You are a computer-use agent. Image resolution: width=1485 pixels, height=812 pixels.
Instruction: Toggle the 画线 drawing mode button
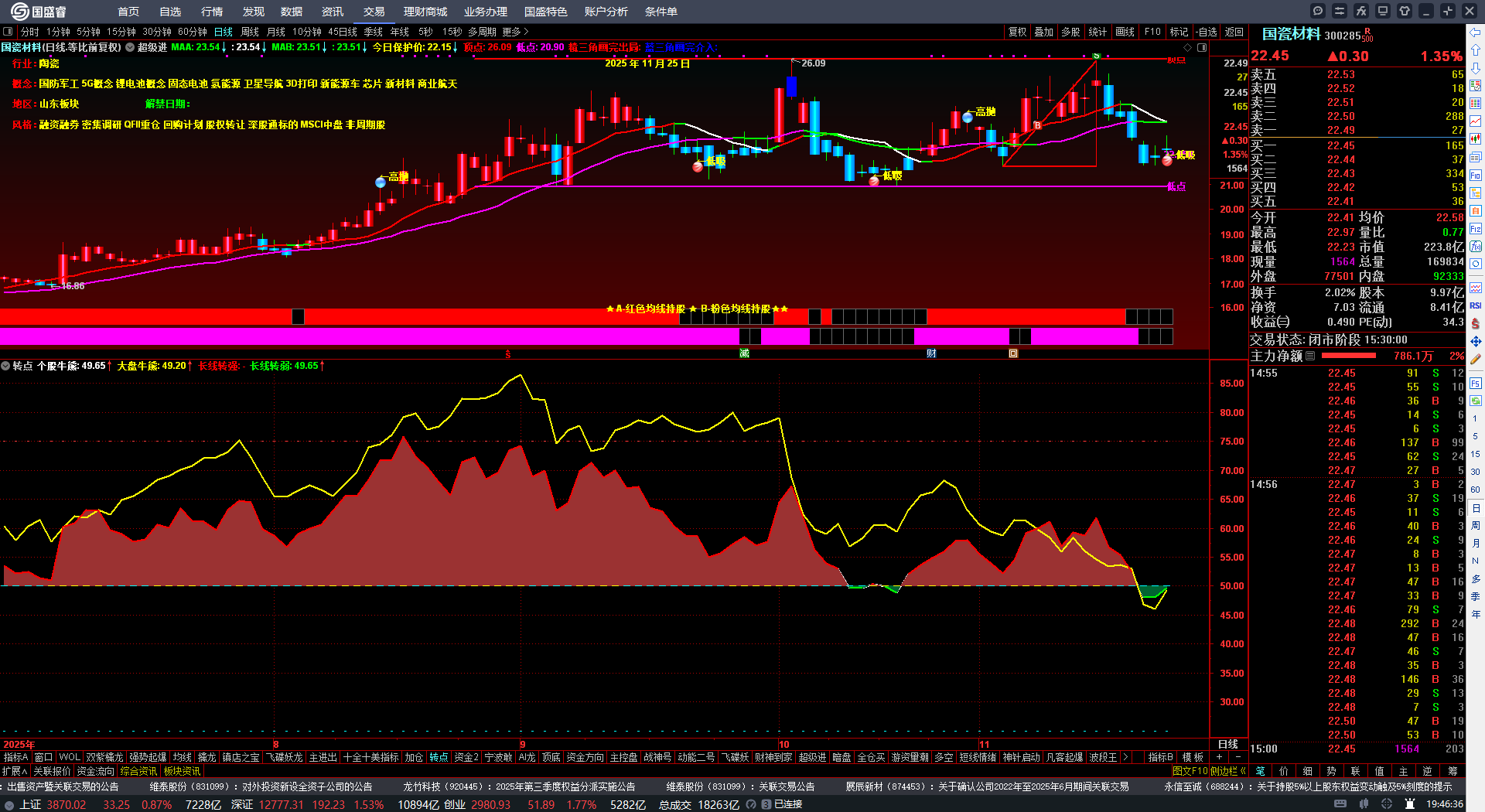1125,32
